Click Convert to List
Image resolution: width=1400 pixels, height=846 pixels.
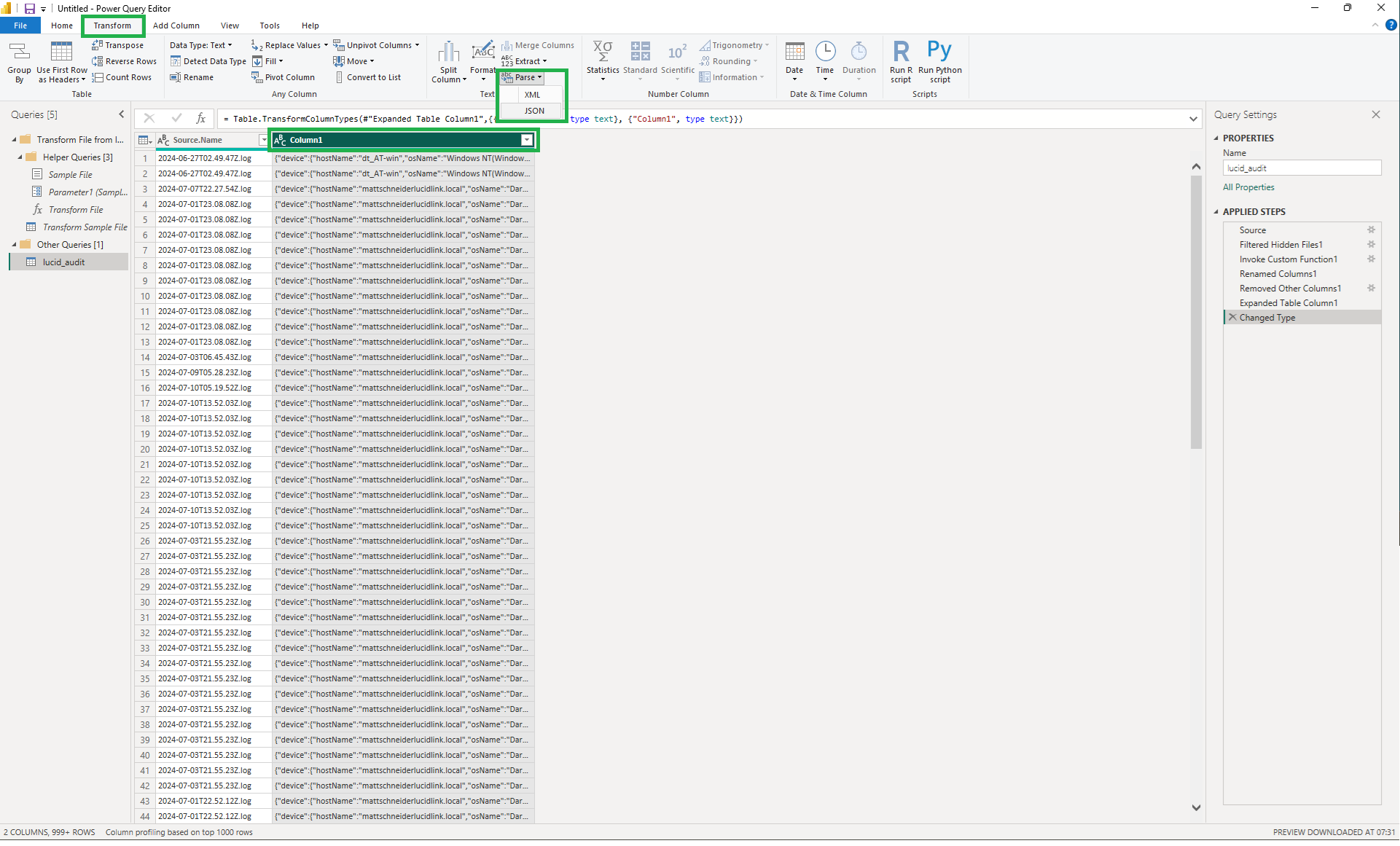(x=367, y=77)
